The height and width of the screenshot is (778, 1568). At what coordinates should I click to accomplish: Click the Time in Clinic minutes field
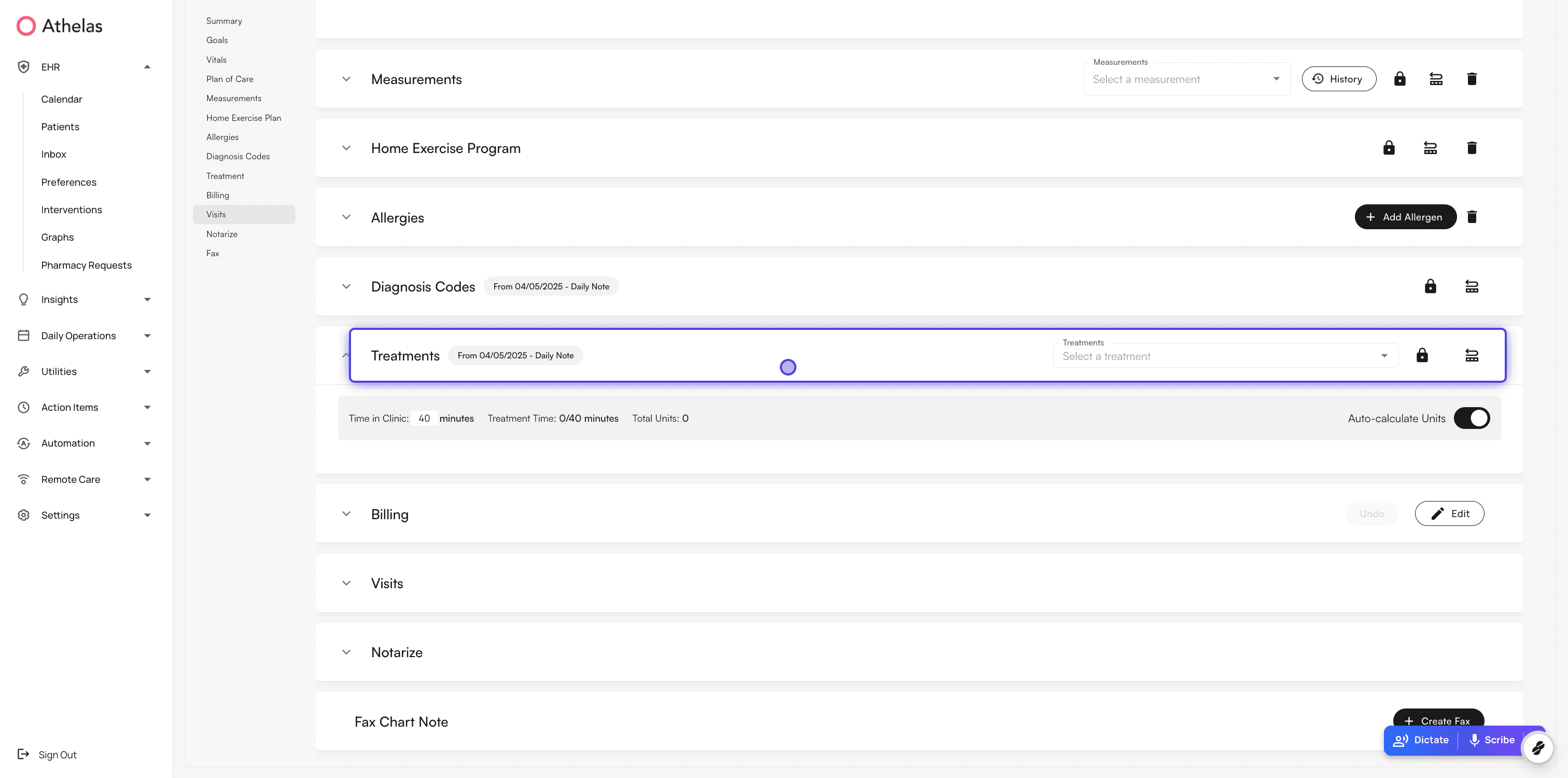coord(424,418)
